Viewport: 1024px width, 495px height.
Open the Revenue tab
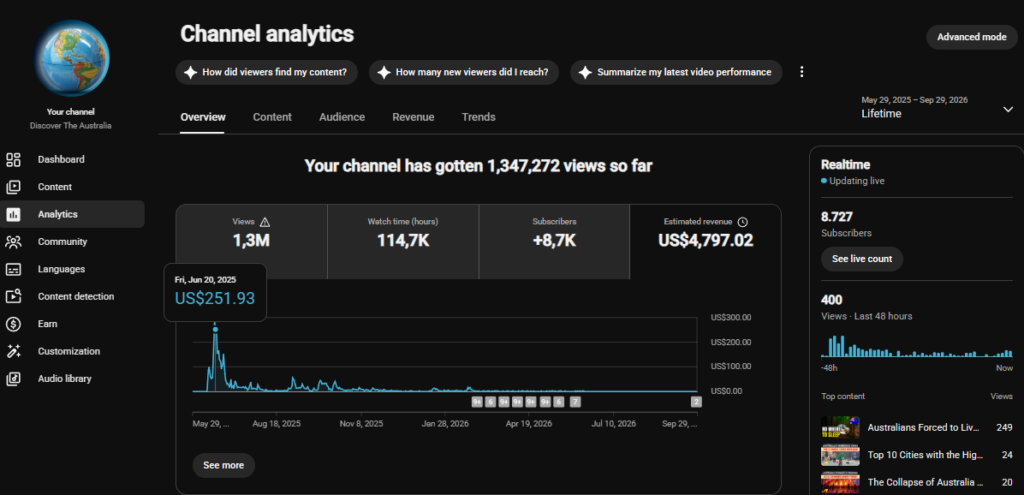(x=413, y=118)
